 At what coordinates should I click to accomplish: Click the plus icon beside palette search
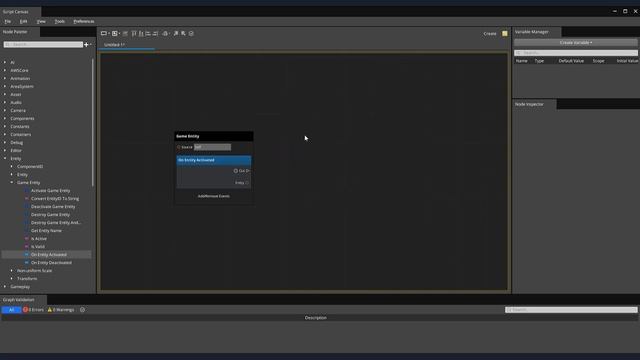pos(86,44)
